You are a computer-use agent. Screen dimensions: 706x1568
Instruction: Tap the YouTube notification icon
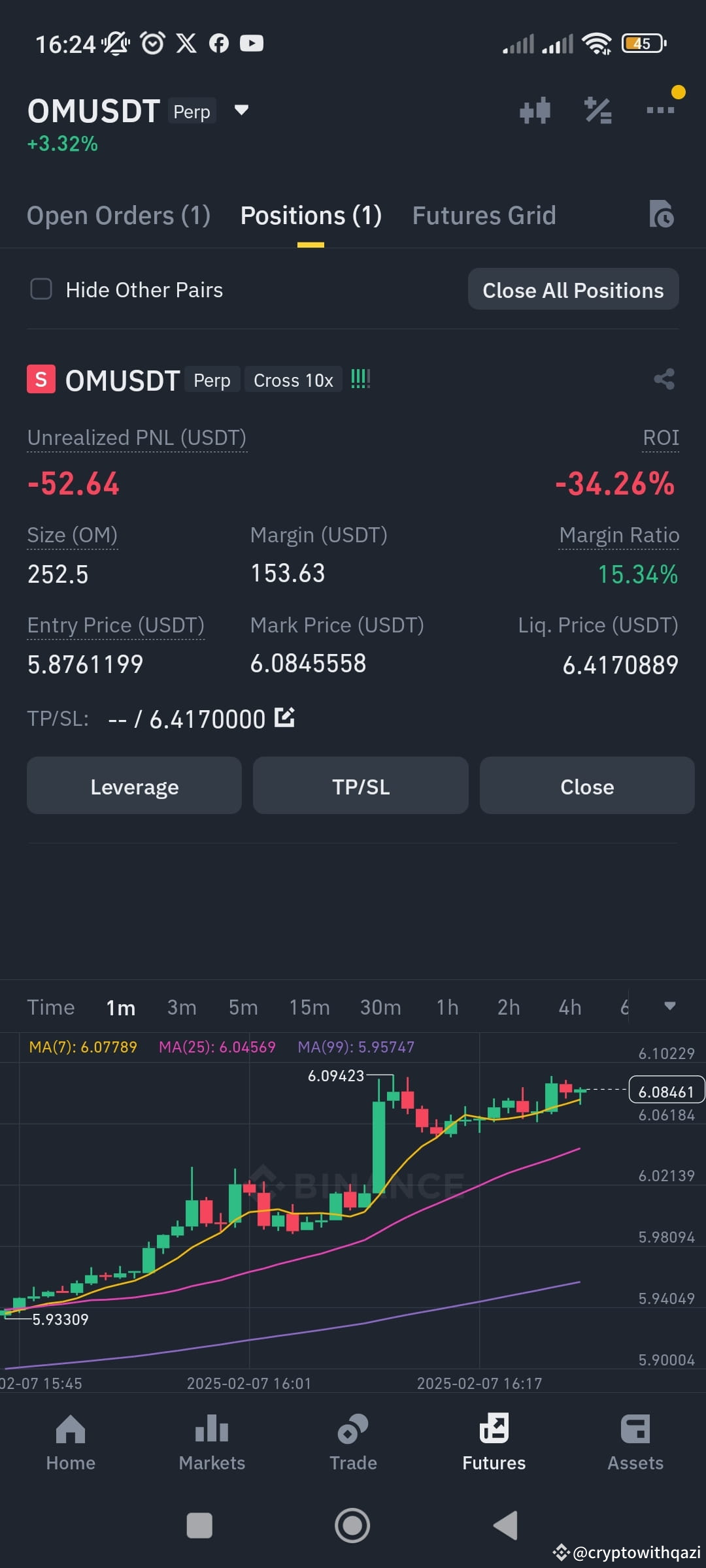252,44
